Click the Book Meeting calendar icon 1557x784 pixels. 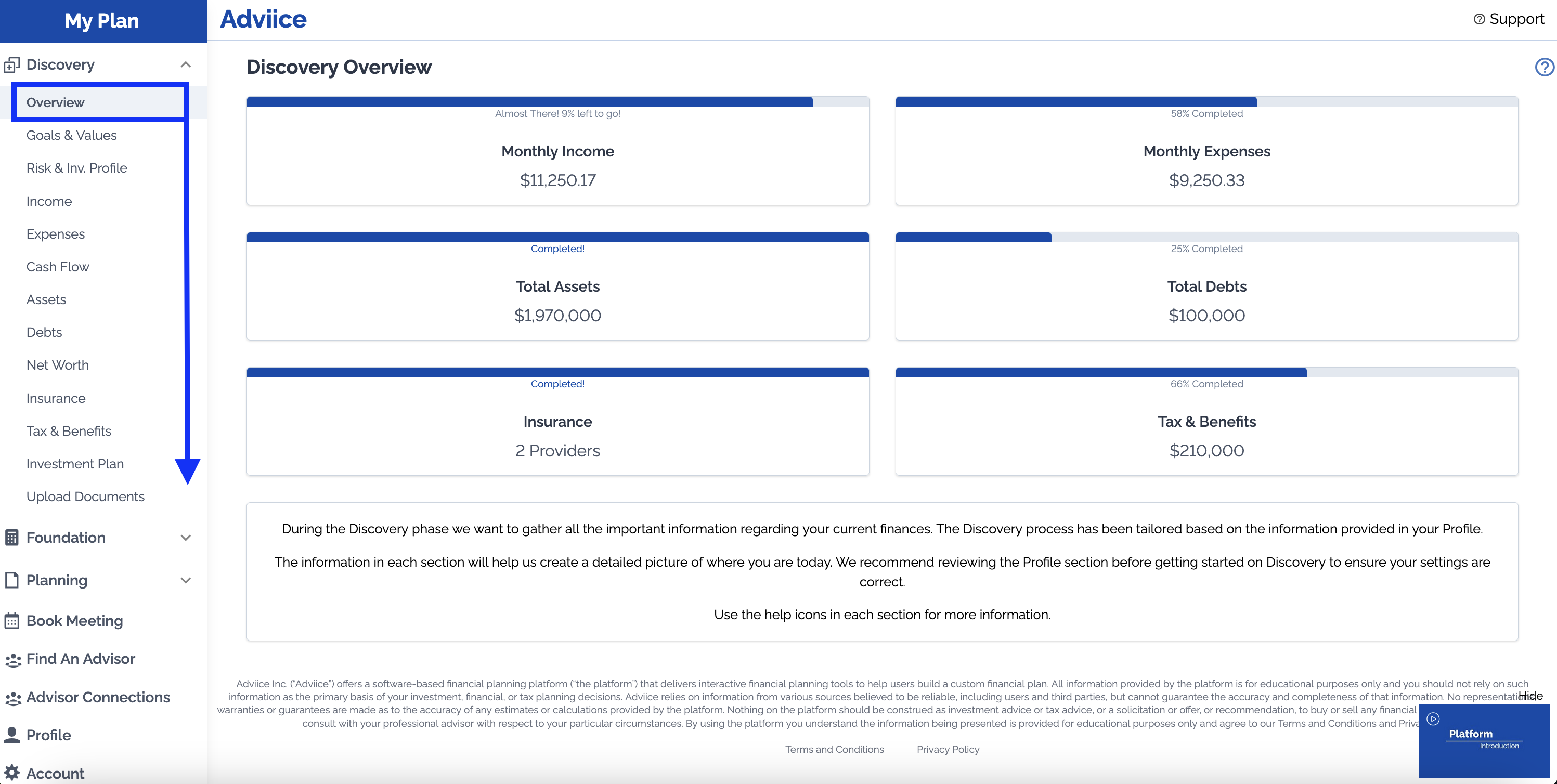pos(11,621)
